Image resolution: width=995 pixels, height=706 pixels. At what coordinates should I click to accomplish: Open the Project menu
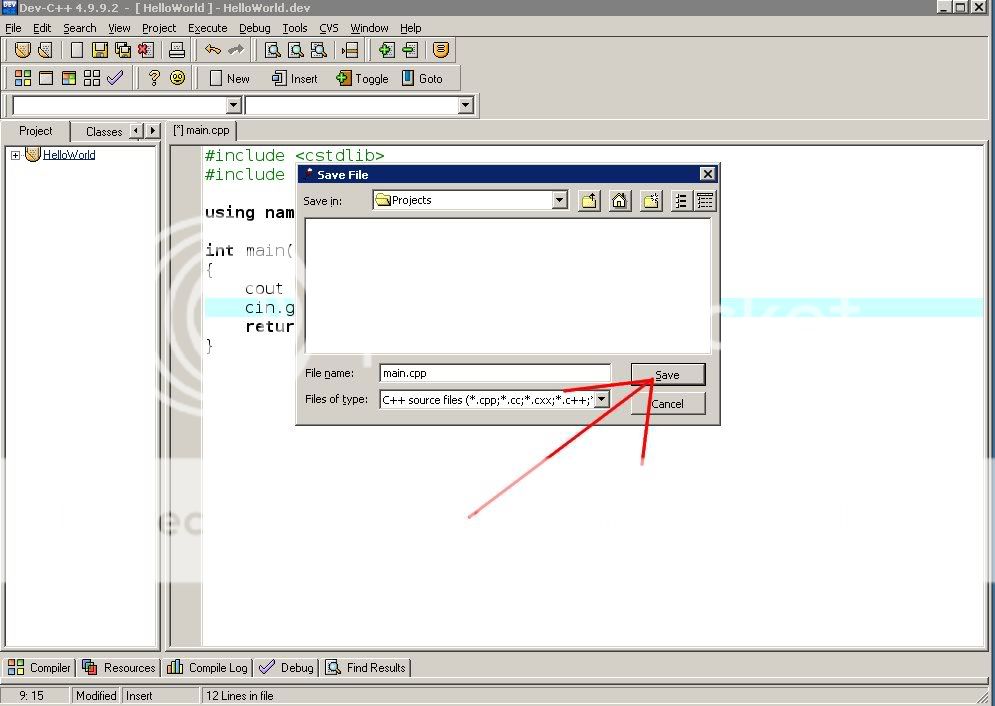coord(159,28)
